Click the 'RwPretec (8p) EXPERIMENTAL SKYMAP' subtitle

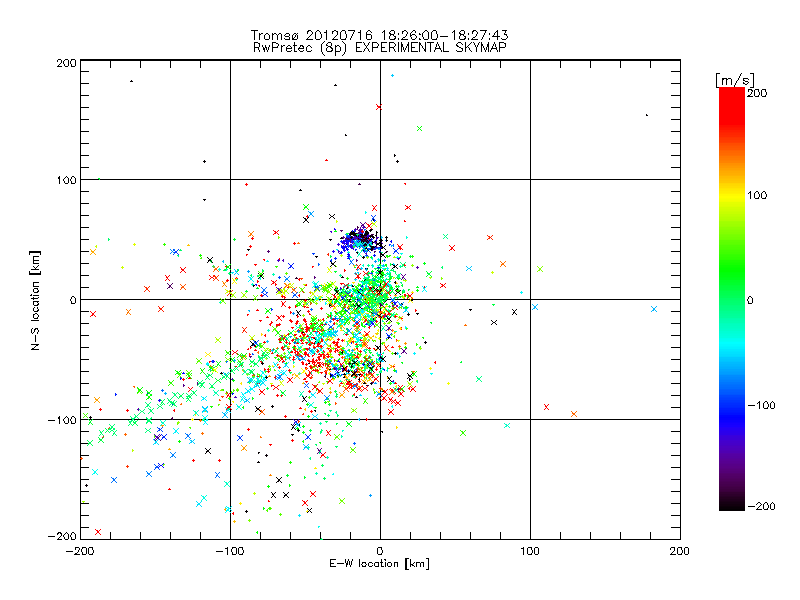[x=380, y=47]
